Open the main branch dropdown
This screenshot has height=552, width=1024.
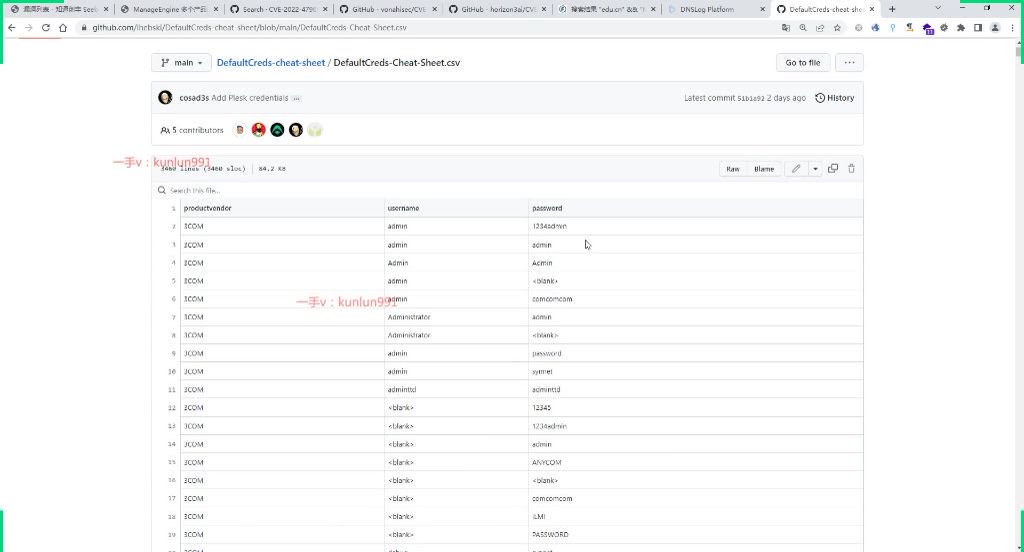[182, 63]
